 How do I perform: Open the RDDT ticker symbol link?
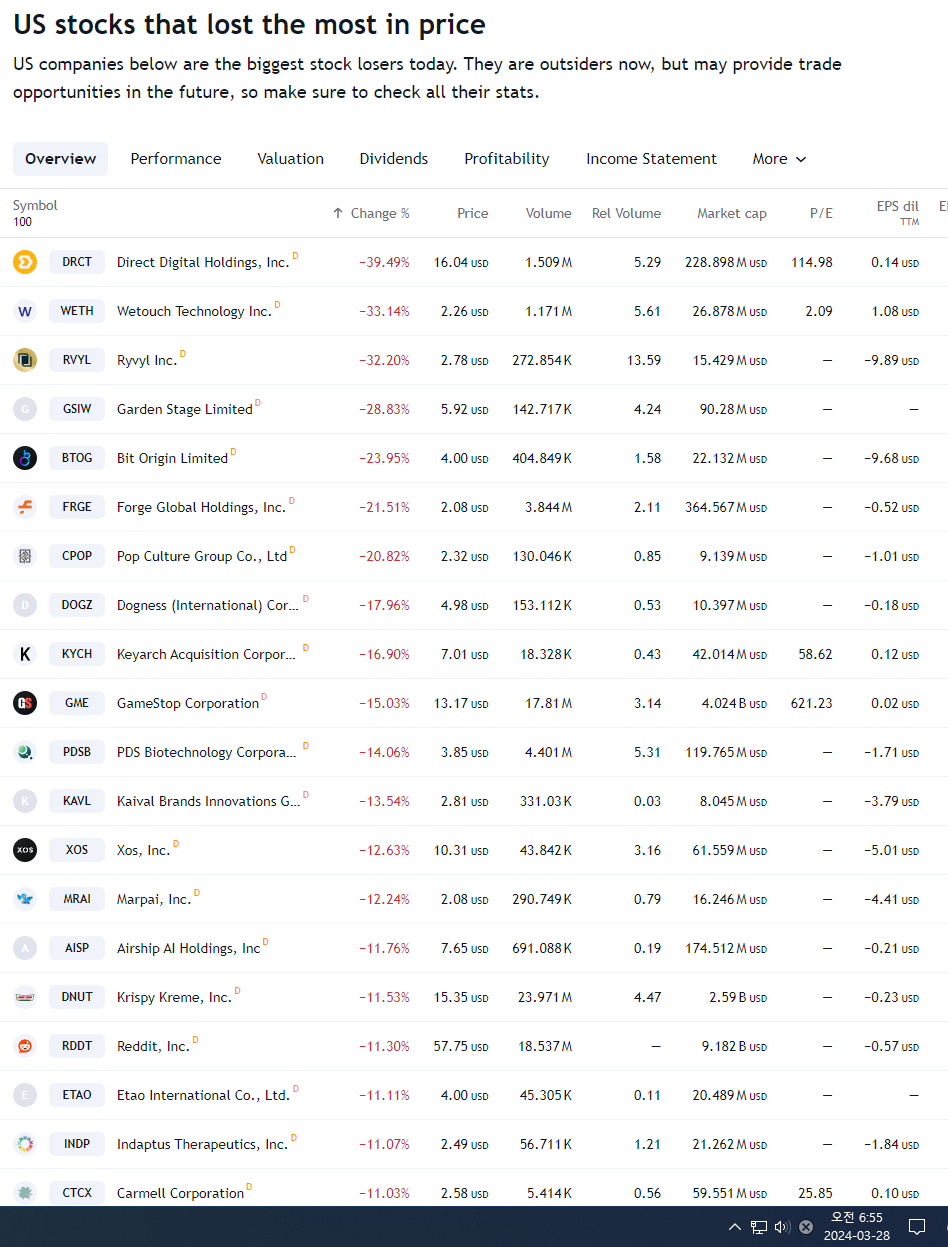(77, 1046)
